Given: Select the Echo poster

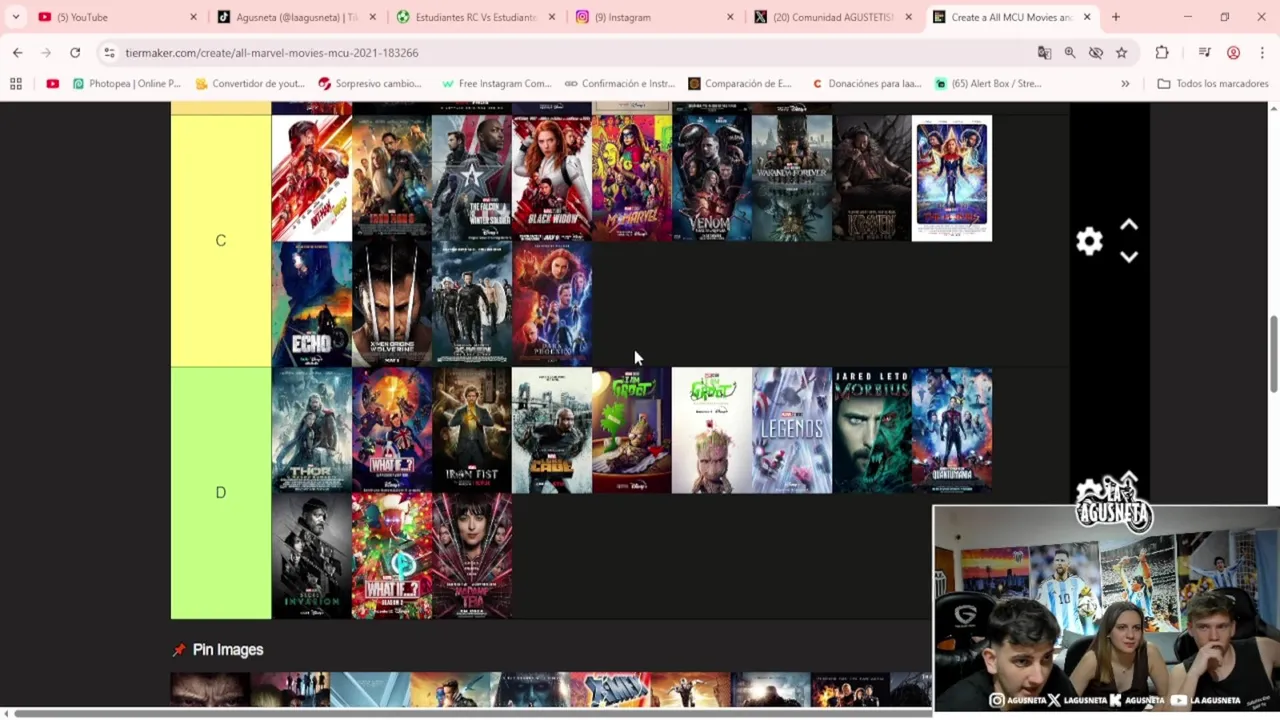Looking at the screenshot, I should point(311,304).
